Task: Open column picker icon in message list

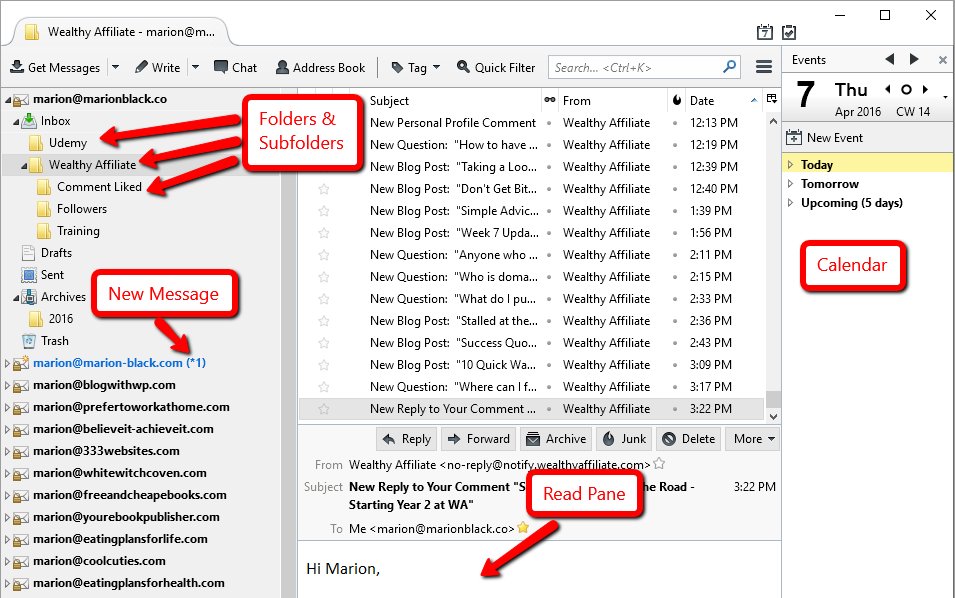Action: point(772,99)
